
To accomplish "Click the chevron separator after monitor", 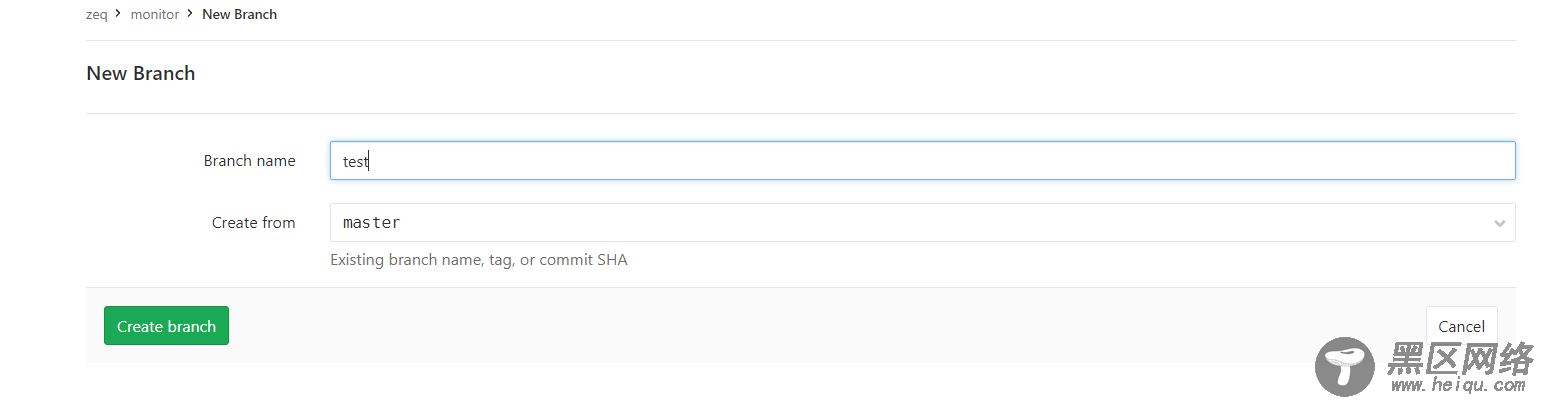I will click(x=190, y=14).
